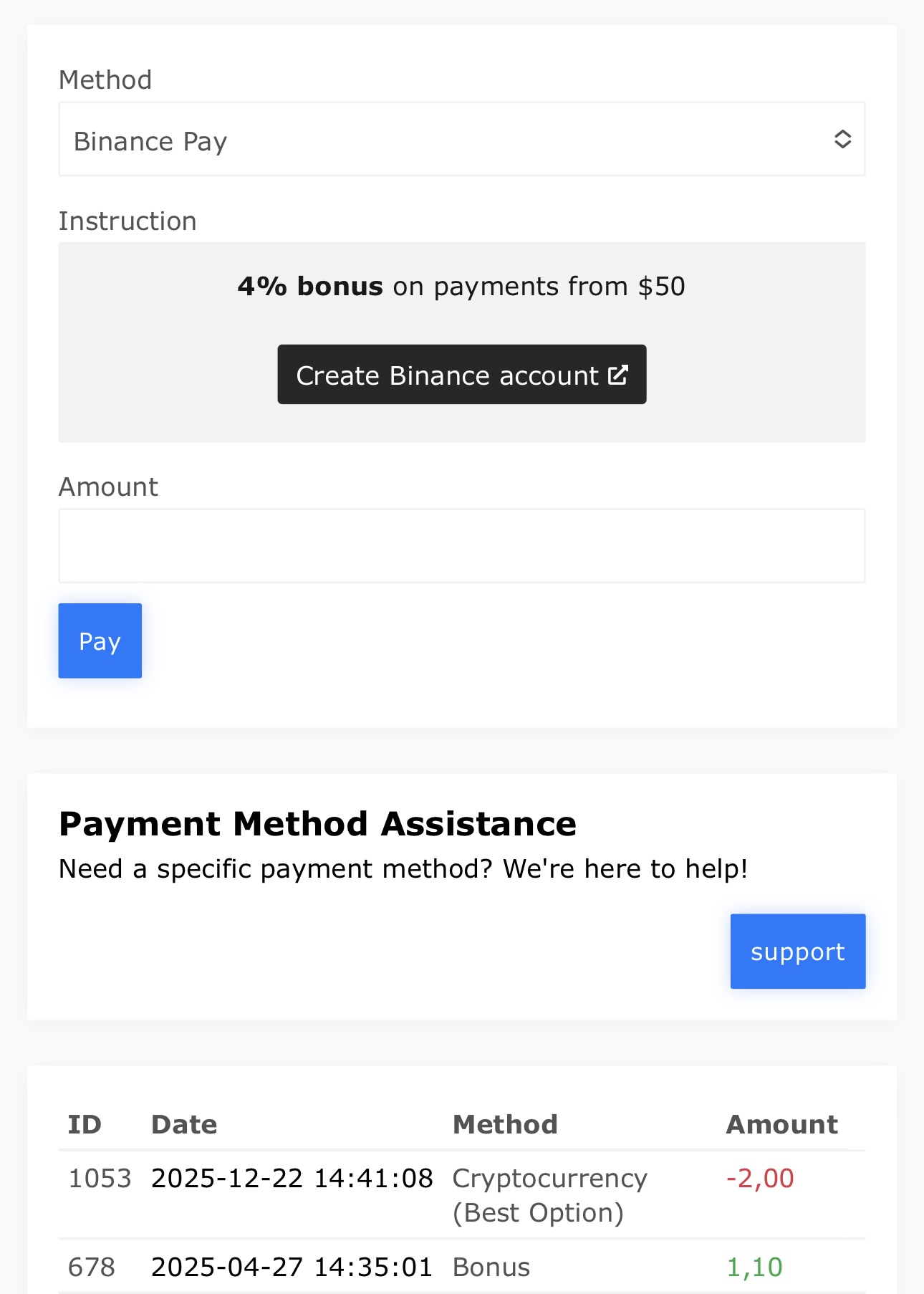Click the 2025-12-22 14:41:08 date entry
Viewport: 924px width, 1294px height.
click(292, 1179)
